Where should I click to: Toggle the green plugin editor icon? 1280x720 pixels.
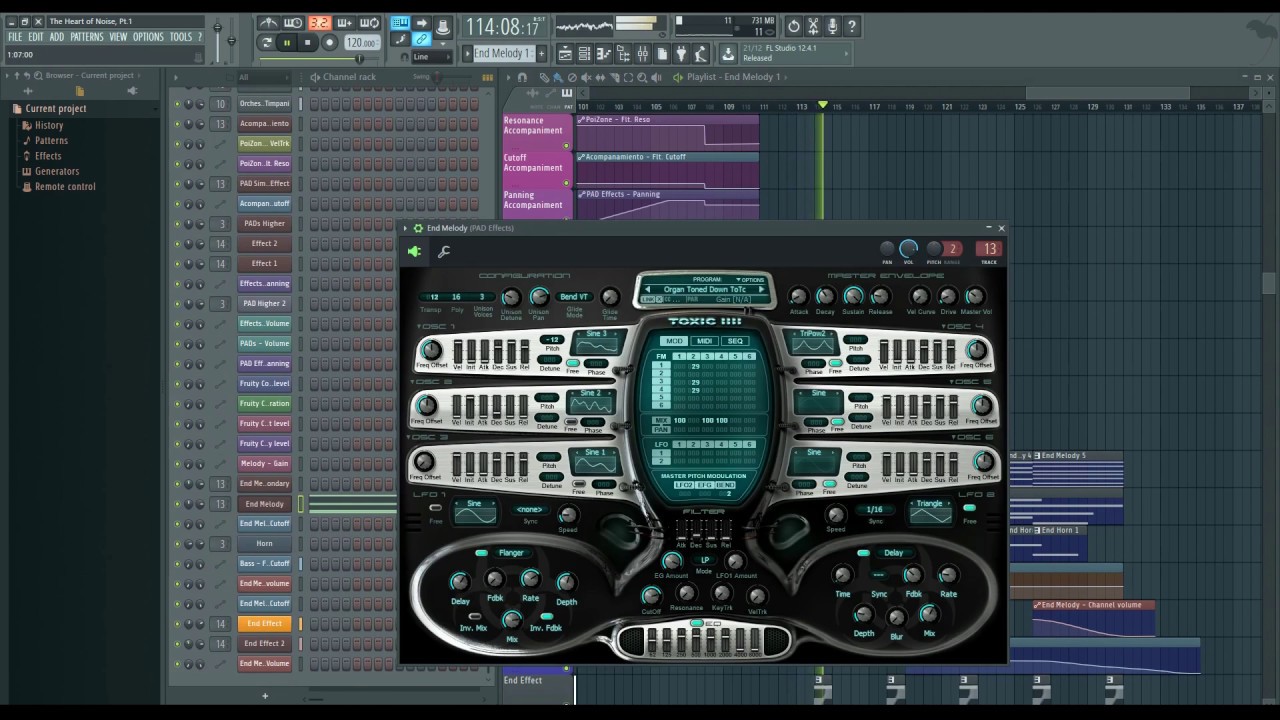point(414,253)
